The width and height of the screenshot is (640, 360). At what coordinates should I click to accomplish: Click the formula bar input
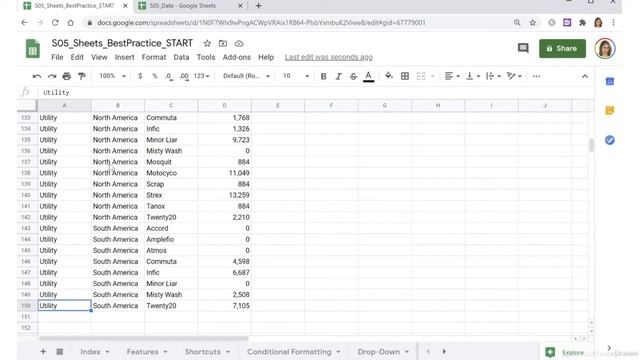(314, 92)
